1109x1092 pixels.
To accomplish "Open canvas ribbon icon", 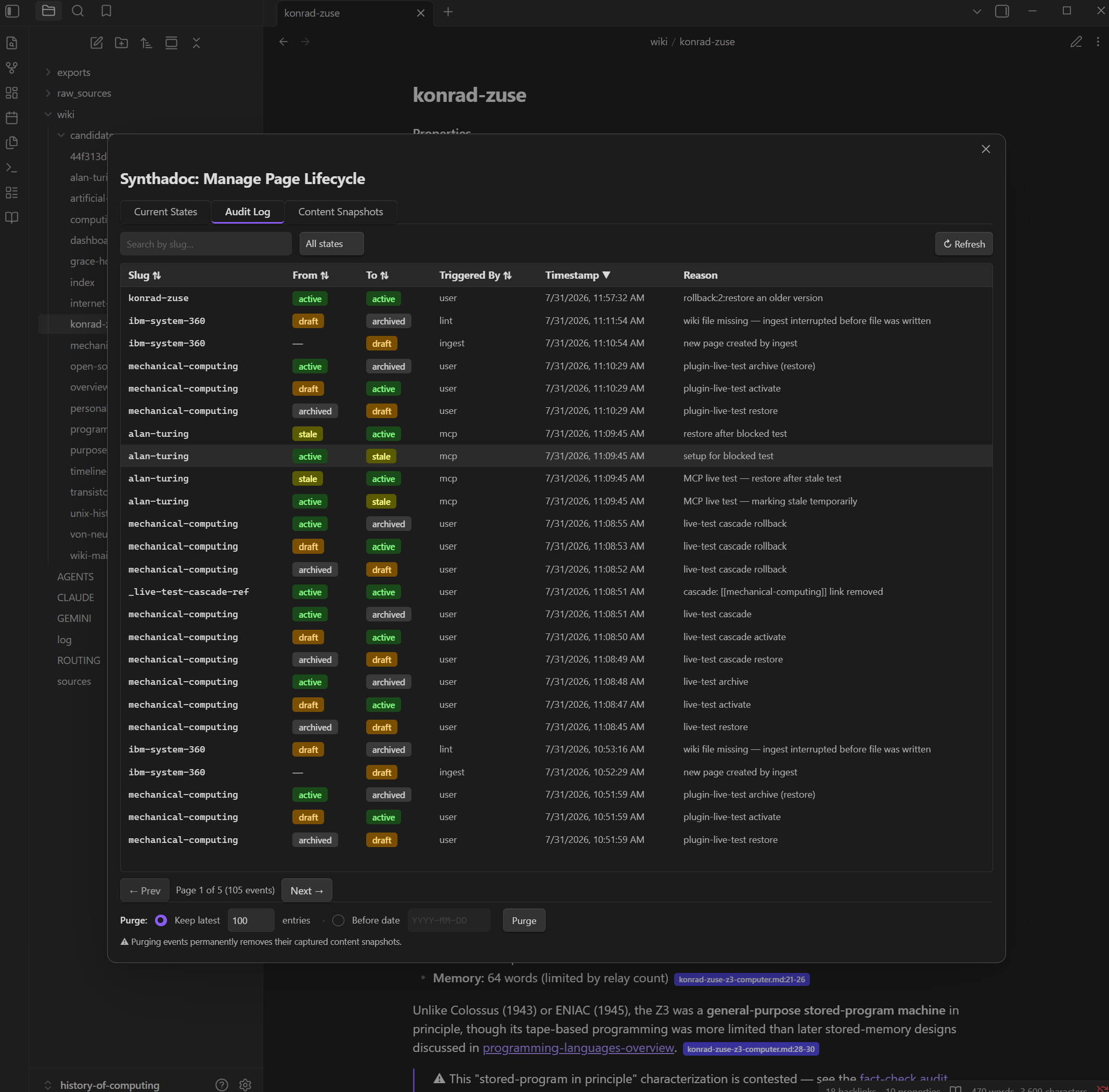I will 11,93.
